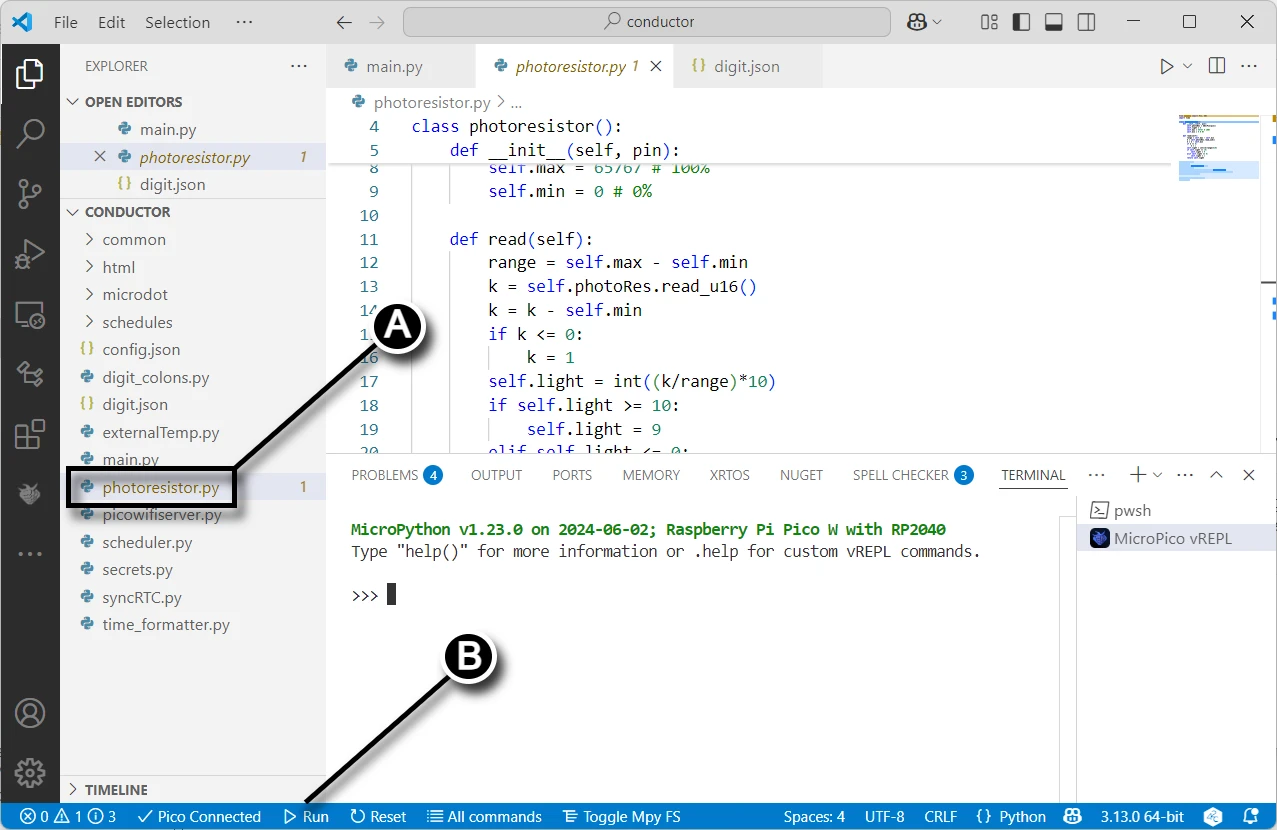The height and width of the screenshot is (830, 1277).
Task: Open the Explorer view in activity bar
Action: (30, 74)
